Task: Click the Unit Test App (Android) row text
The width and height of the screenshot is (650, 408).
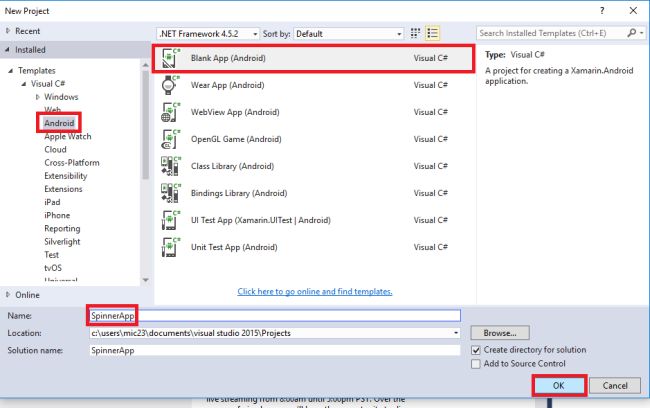Action: coord(234,247)
